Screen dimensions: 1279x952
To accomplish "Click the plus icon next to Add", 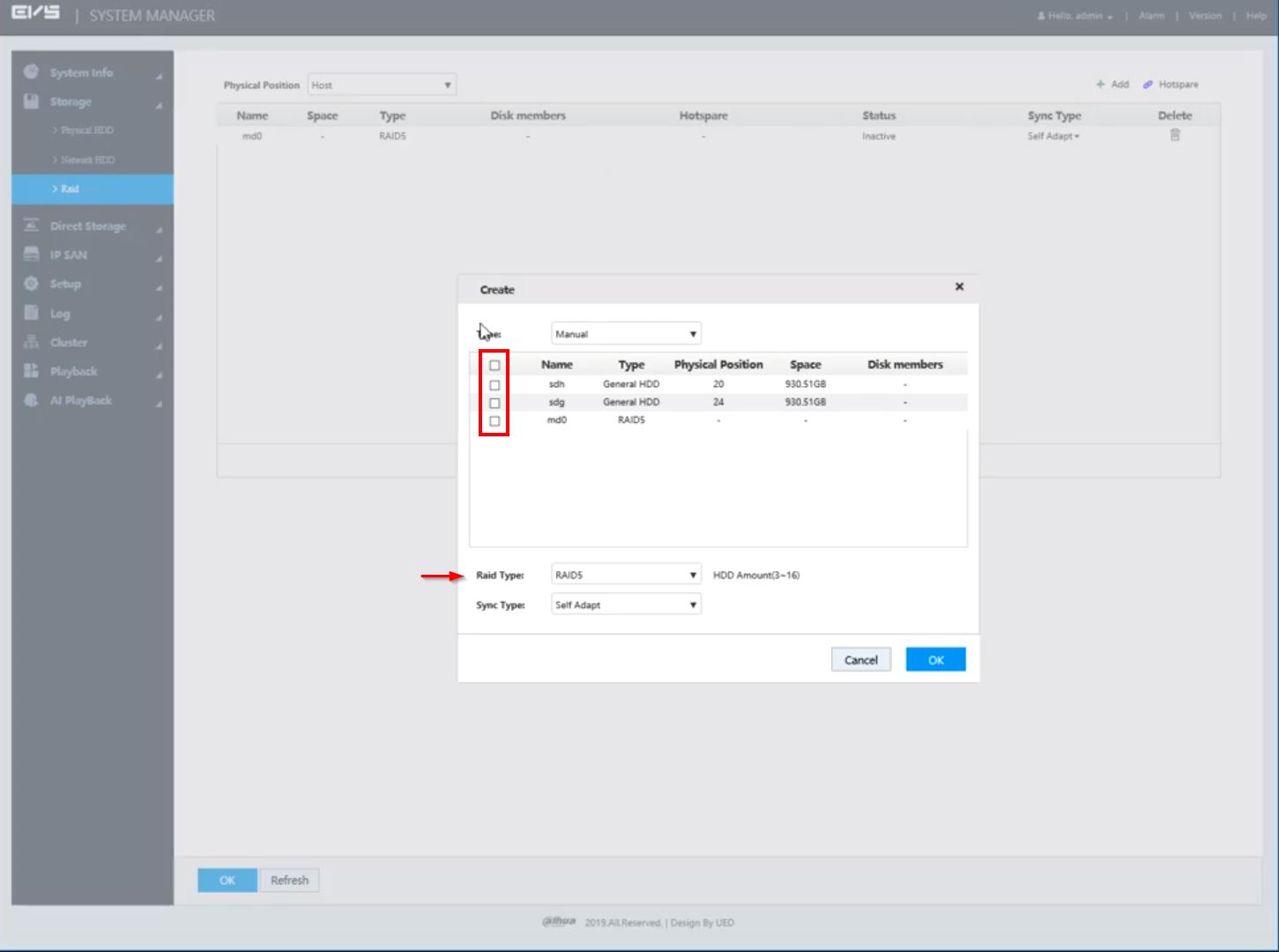I will (1100, 85).
